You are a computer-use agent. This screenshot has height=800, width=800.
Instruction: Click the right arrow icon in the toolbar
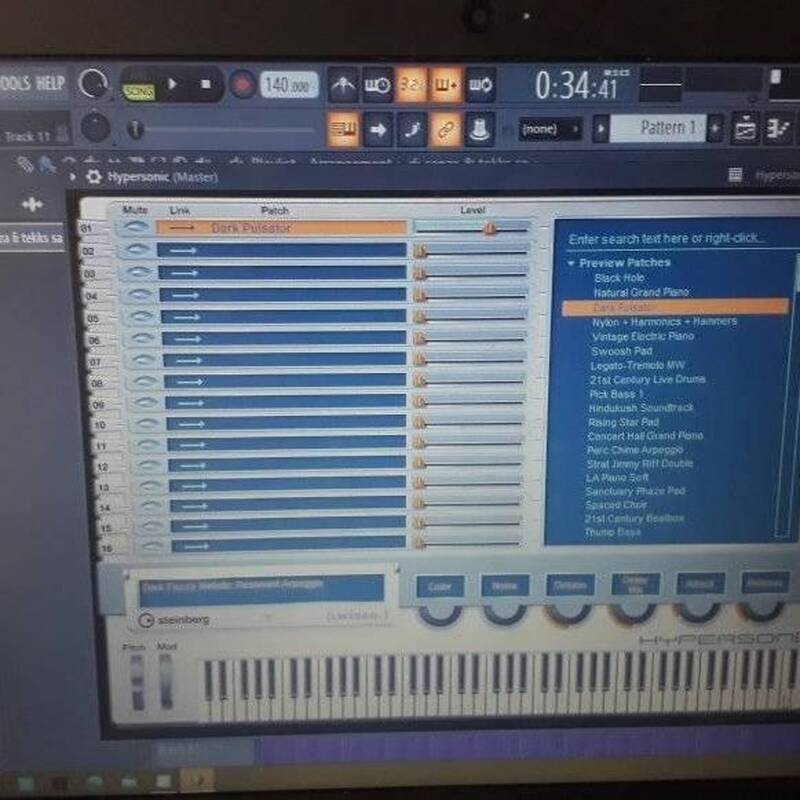coord(378,128)
